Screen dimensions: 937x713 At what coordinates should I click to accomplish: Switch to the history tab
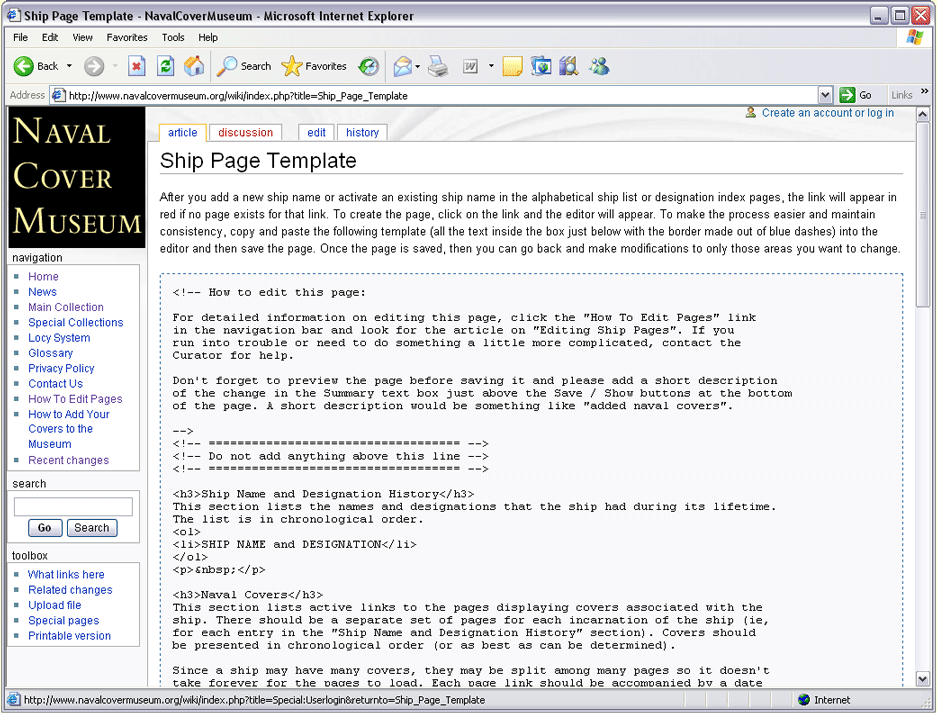pos(362,132)
